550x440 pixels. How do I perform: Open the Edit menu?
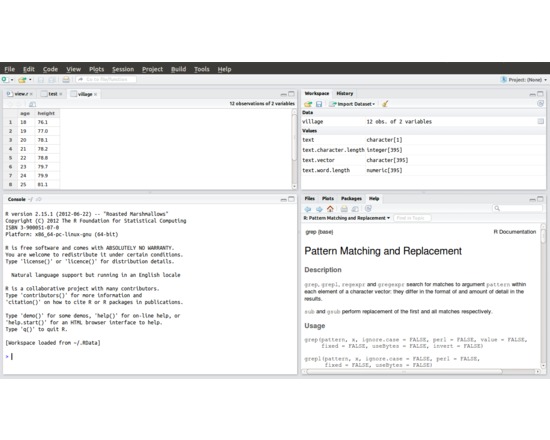pyautogui.click(x=29, y=69)
